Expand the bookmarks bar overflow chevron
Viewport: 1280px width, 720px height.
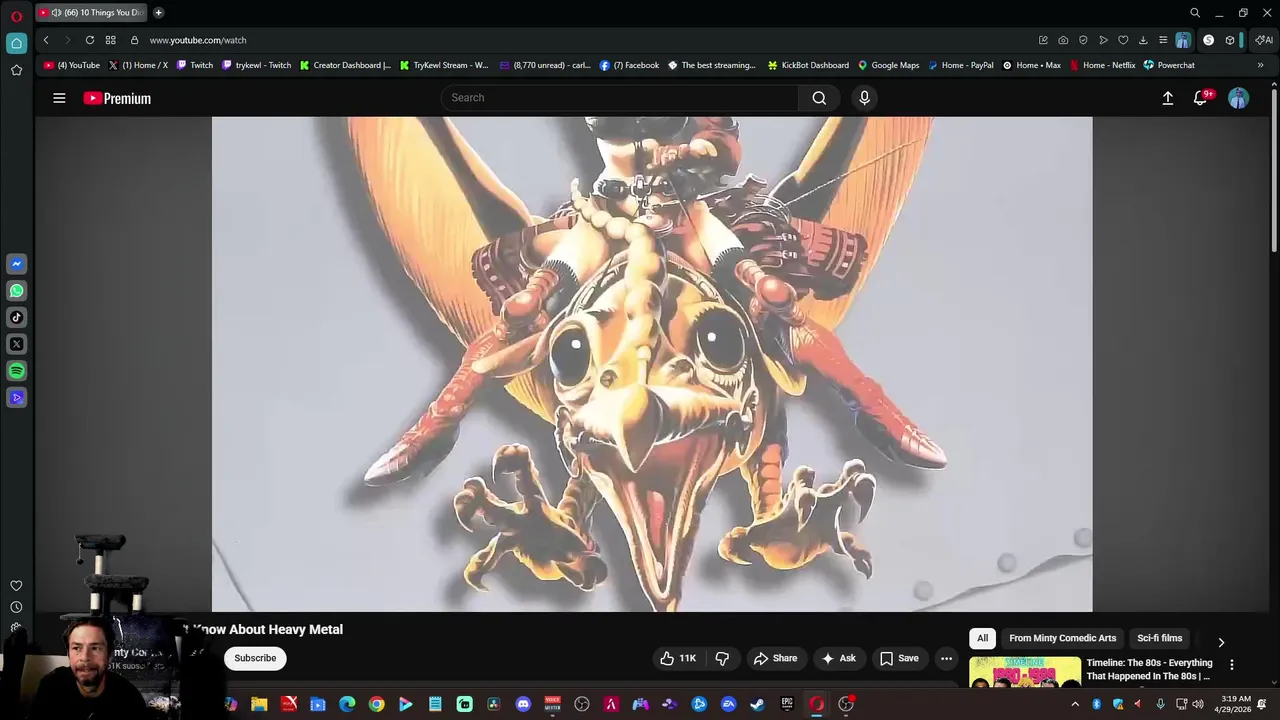coord(1260,65)
